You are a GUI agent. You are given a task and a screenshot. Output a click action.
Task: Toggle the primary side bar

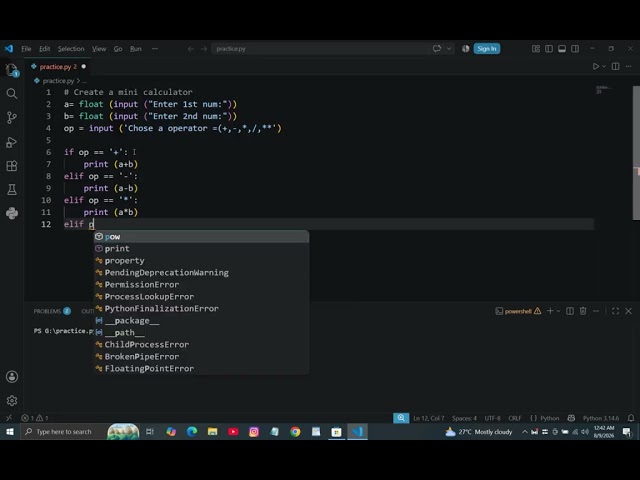tap(549, 49)
